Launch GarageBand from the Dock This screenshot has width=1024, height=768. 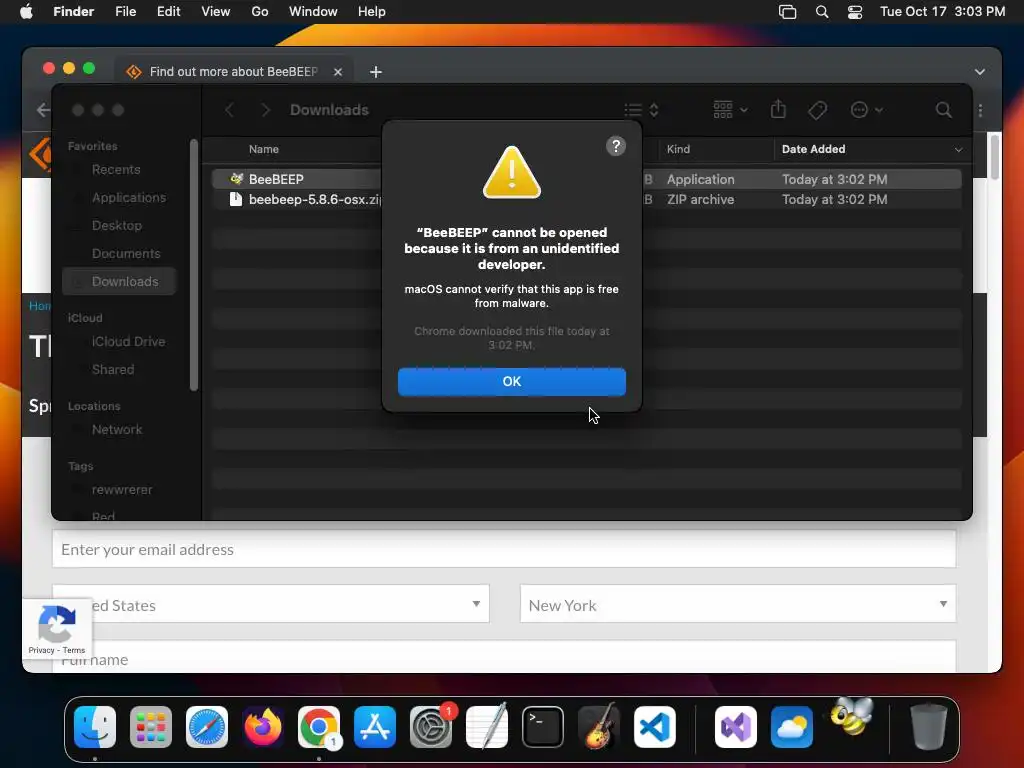pos(599,726)
